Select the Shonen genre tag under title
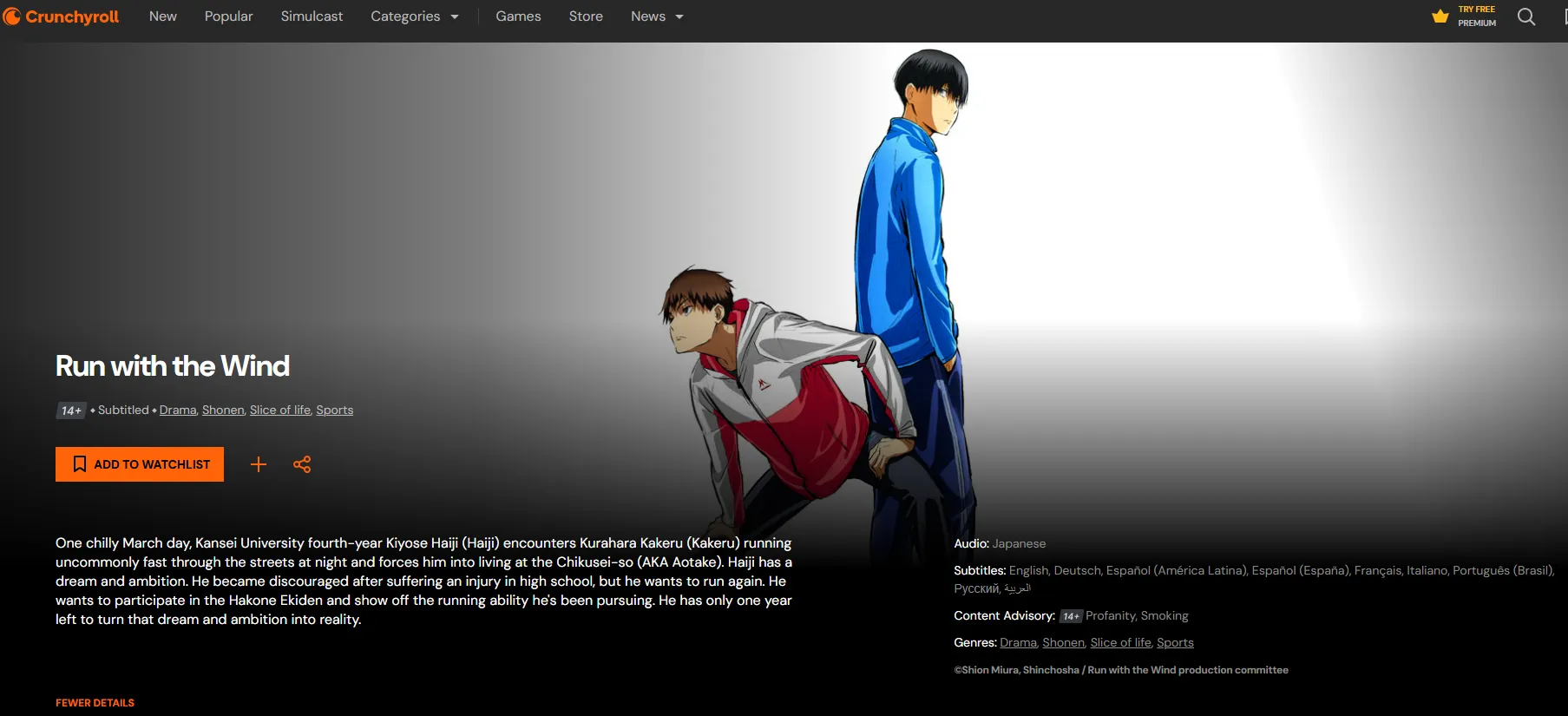The image size is (1568, 716). point(223,411)
